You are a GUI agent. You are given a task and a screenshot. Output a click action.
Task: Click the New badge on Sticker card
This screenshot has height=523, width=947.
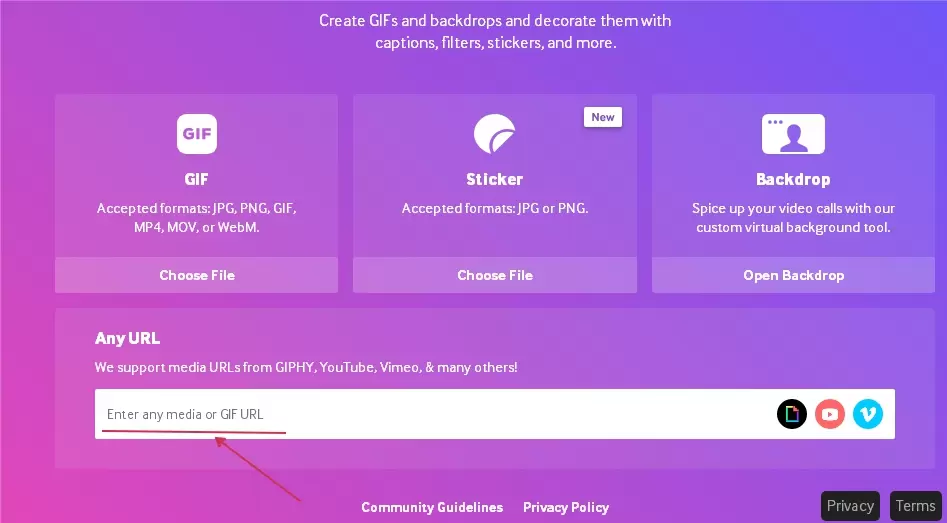[603, 117]
